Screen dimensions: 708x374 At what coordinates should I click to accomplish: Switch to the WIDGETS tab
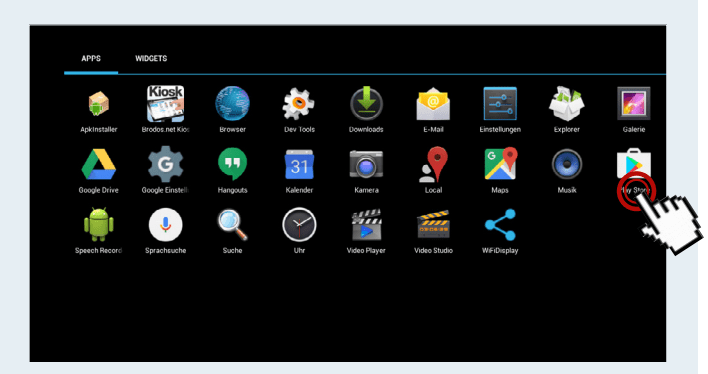click(151, 59)
